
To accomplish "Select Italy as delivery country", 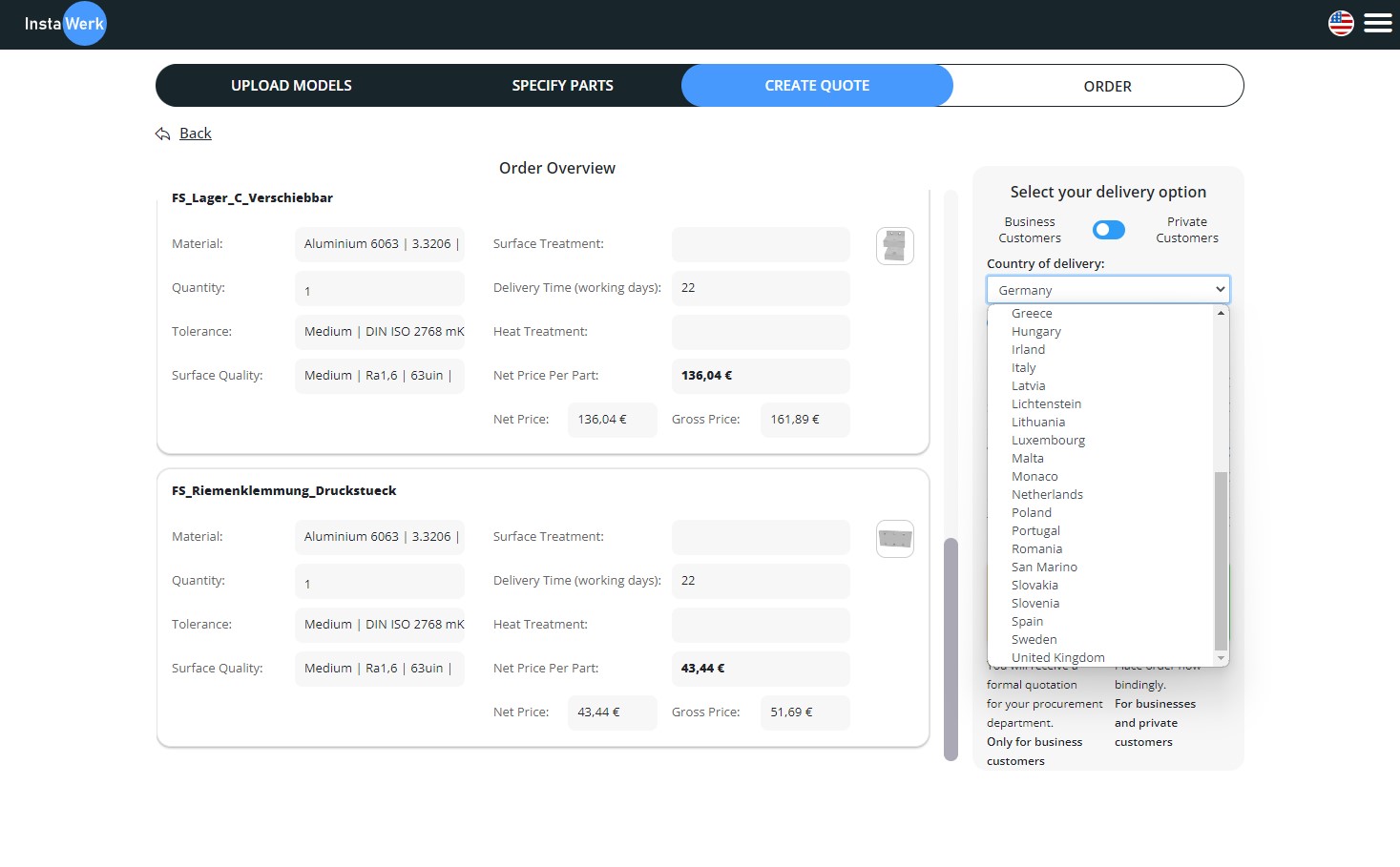I will (1023, 367).
